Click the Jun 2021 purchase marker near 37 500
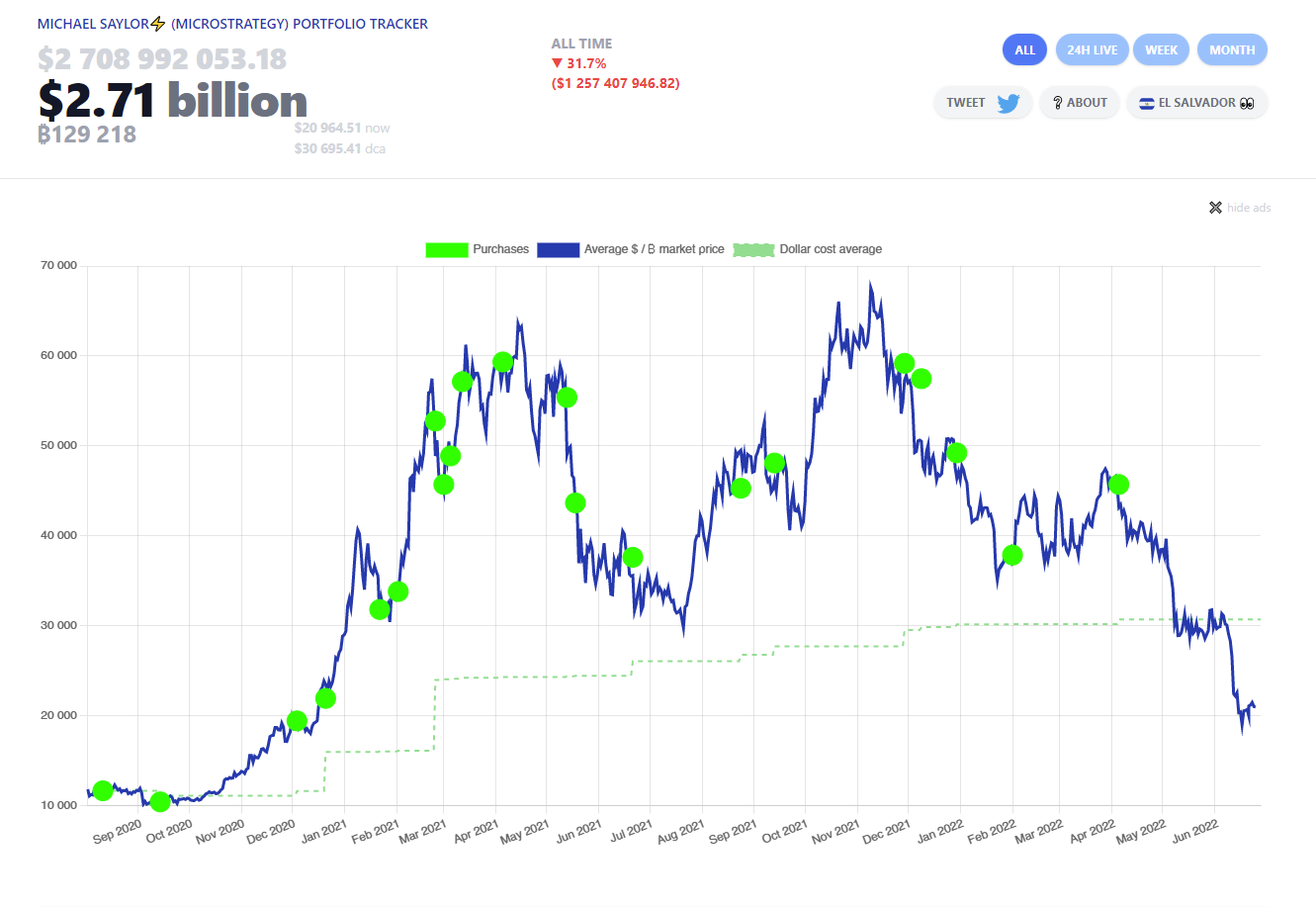The image size is (1316, 907). 633,557
